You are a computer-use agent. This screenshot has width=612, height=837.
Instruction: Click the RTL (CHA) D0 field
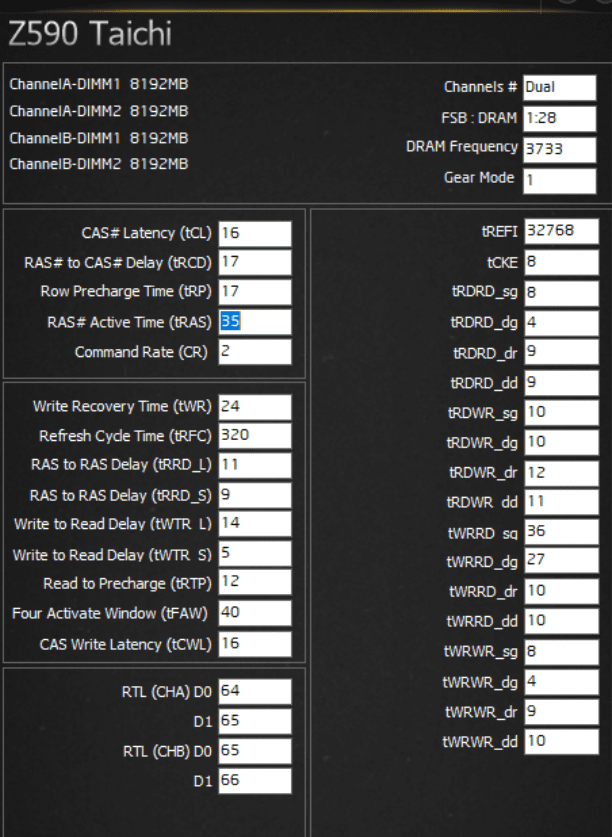coord(255,692)
